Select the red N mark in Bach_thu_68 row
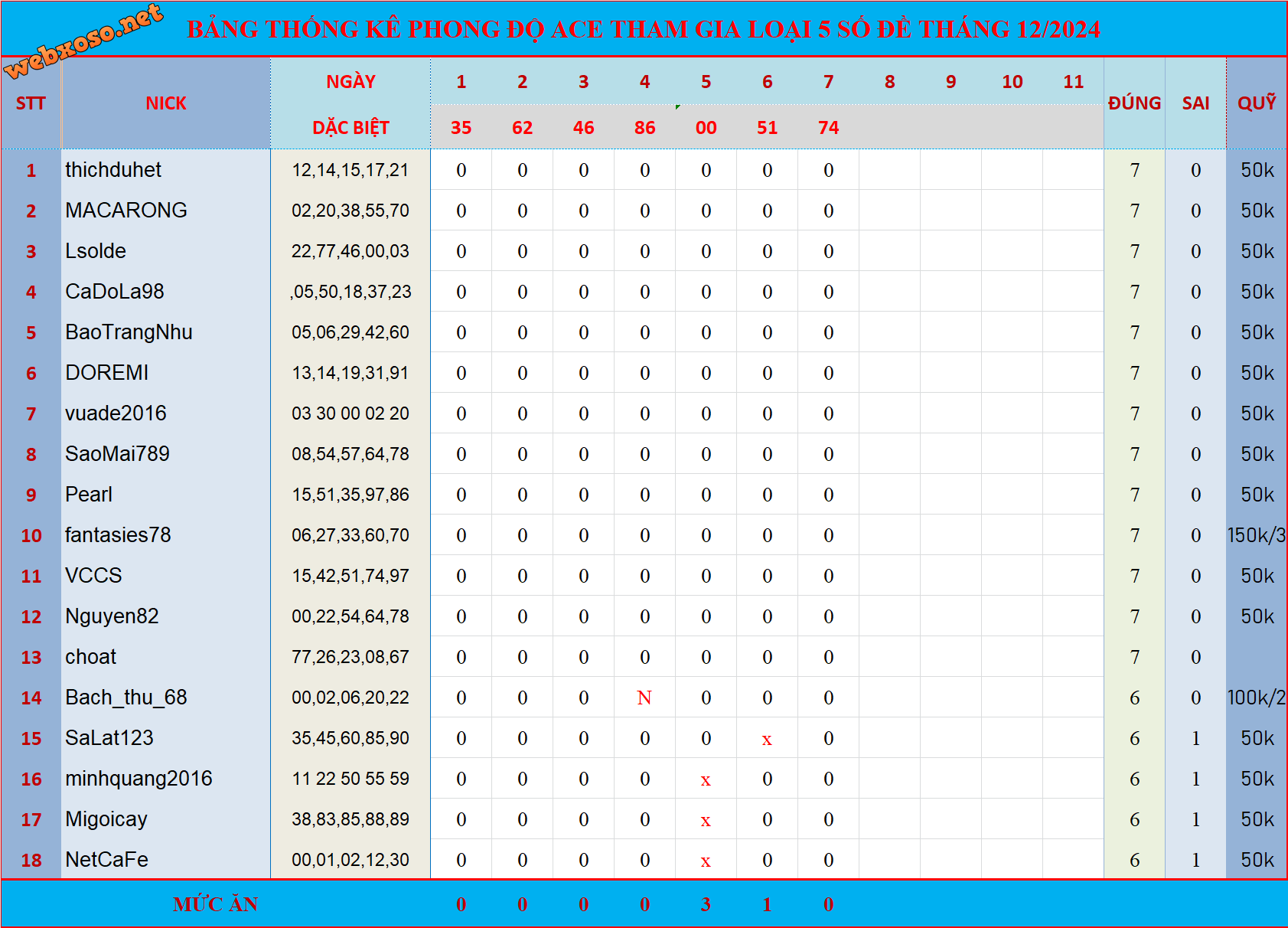This screenshot has width=1288, height=928. click(644, 698)
